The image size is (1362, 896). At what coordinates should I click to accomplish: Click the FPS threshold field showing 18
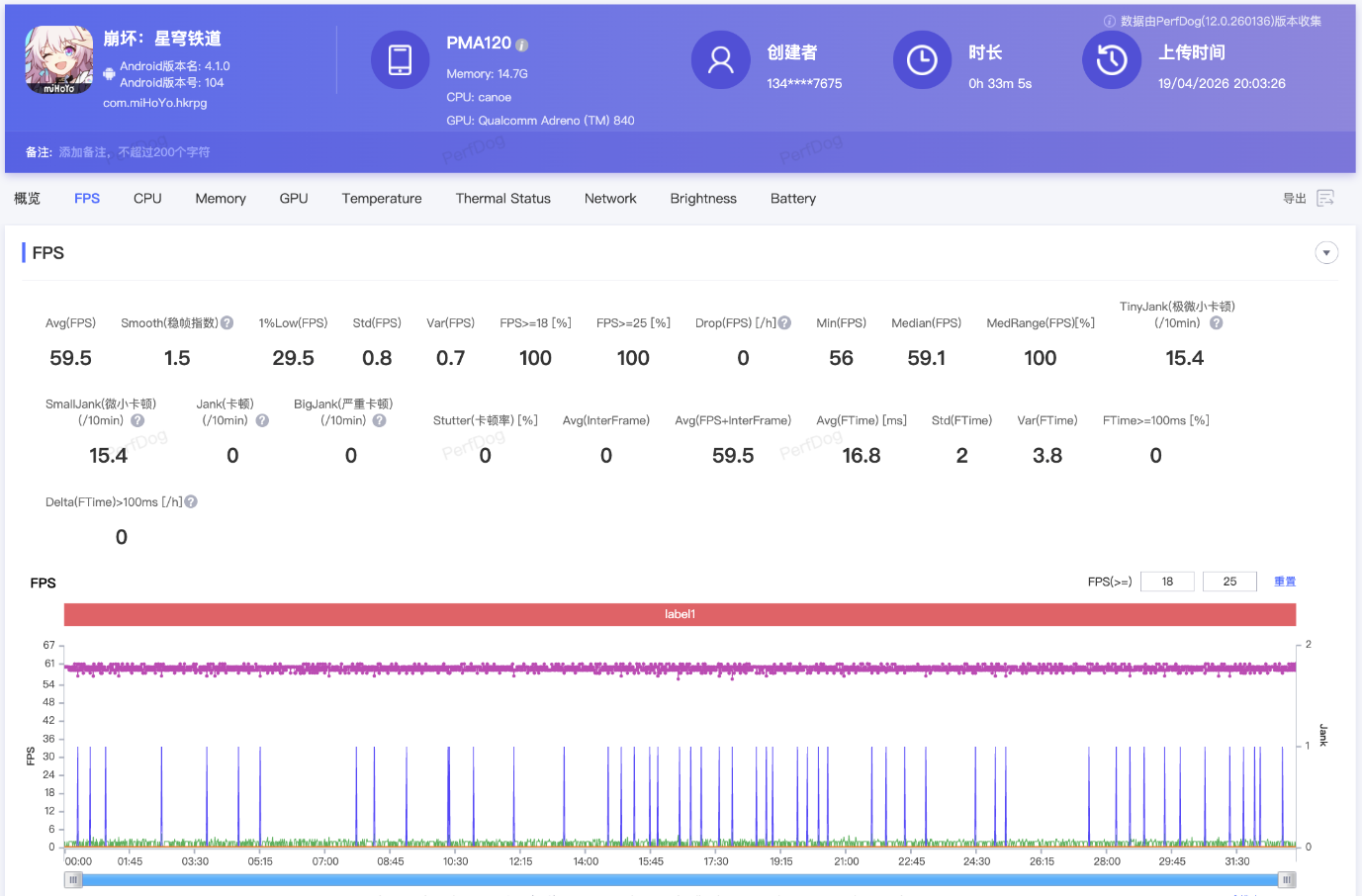(x=1167, y=582)
